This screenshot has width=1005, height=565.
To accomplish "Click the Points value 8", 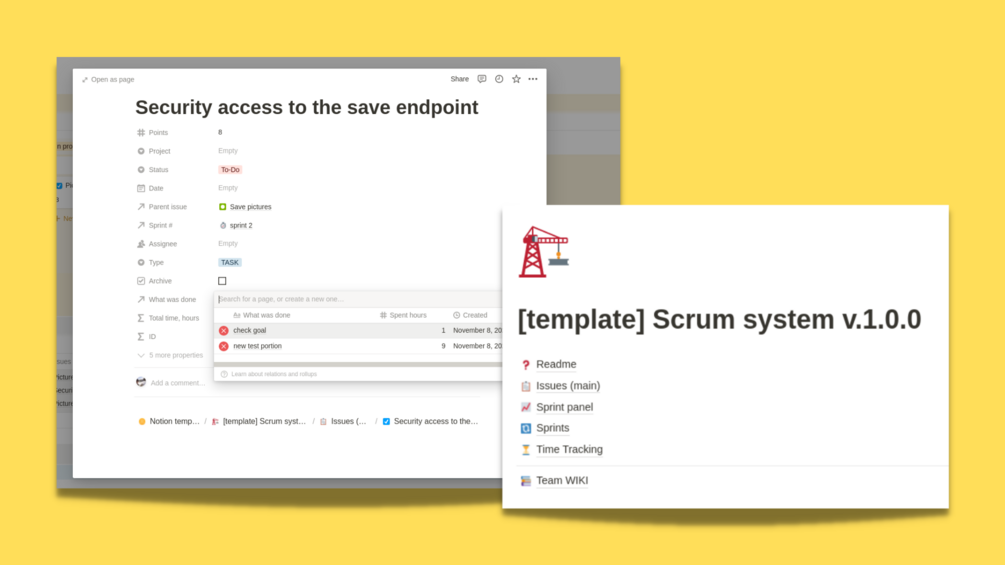I will pos(220,133).
